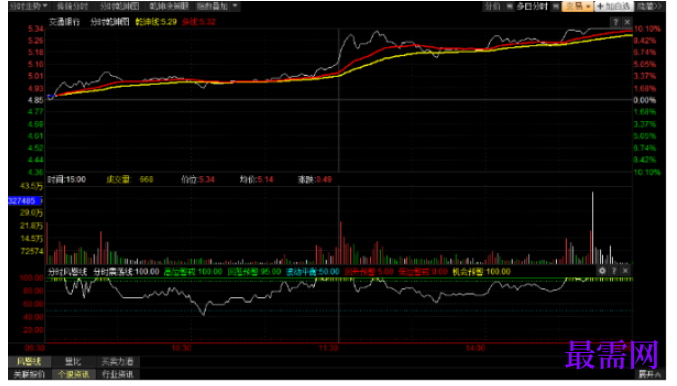Click the icon next to 分价 button
Screen dimensions: 677x386
pyautogui.click(x=509, y=6)
